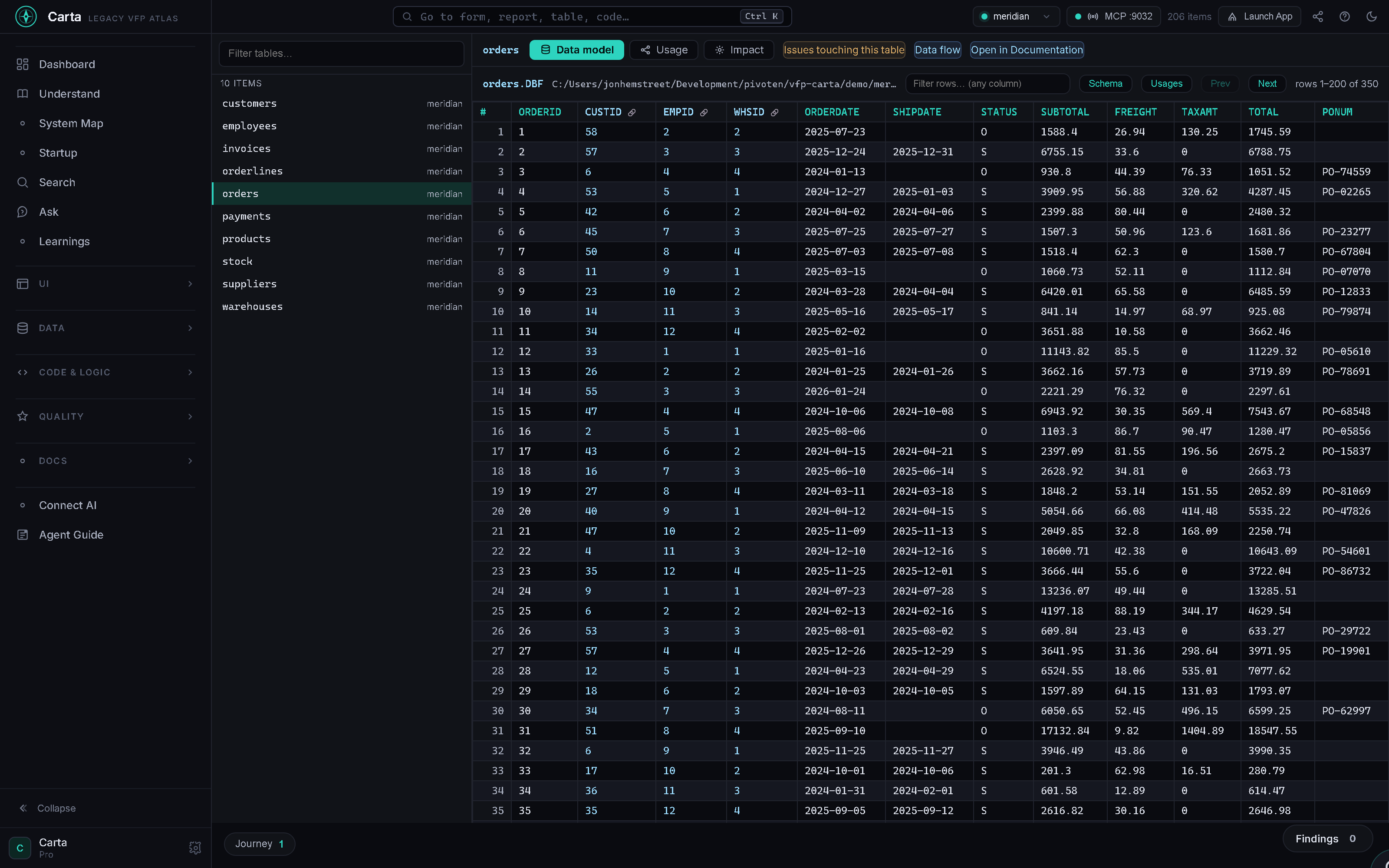The image size is (1389, 868).
Task: Open the Findings panel button
Action: (x=1327, y=839)
